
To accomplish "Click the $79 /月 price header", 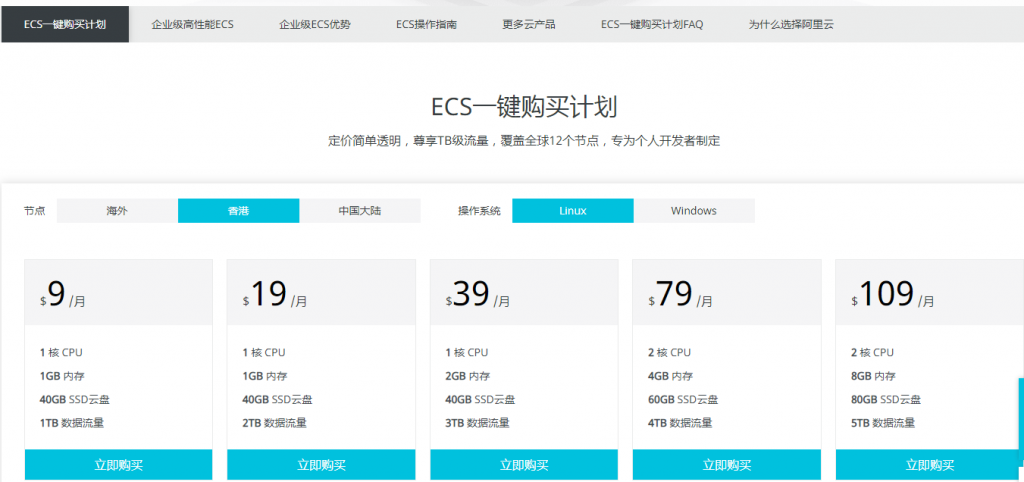I will click(x=727, y=293).
